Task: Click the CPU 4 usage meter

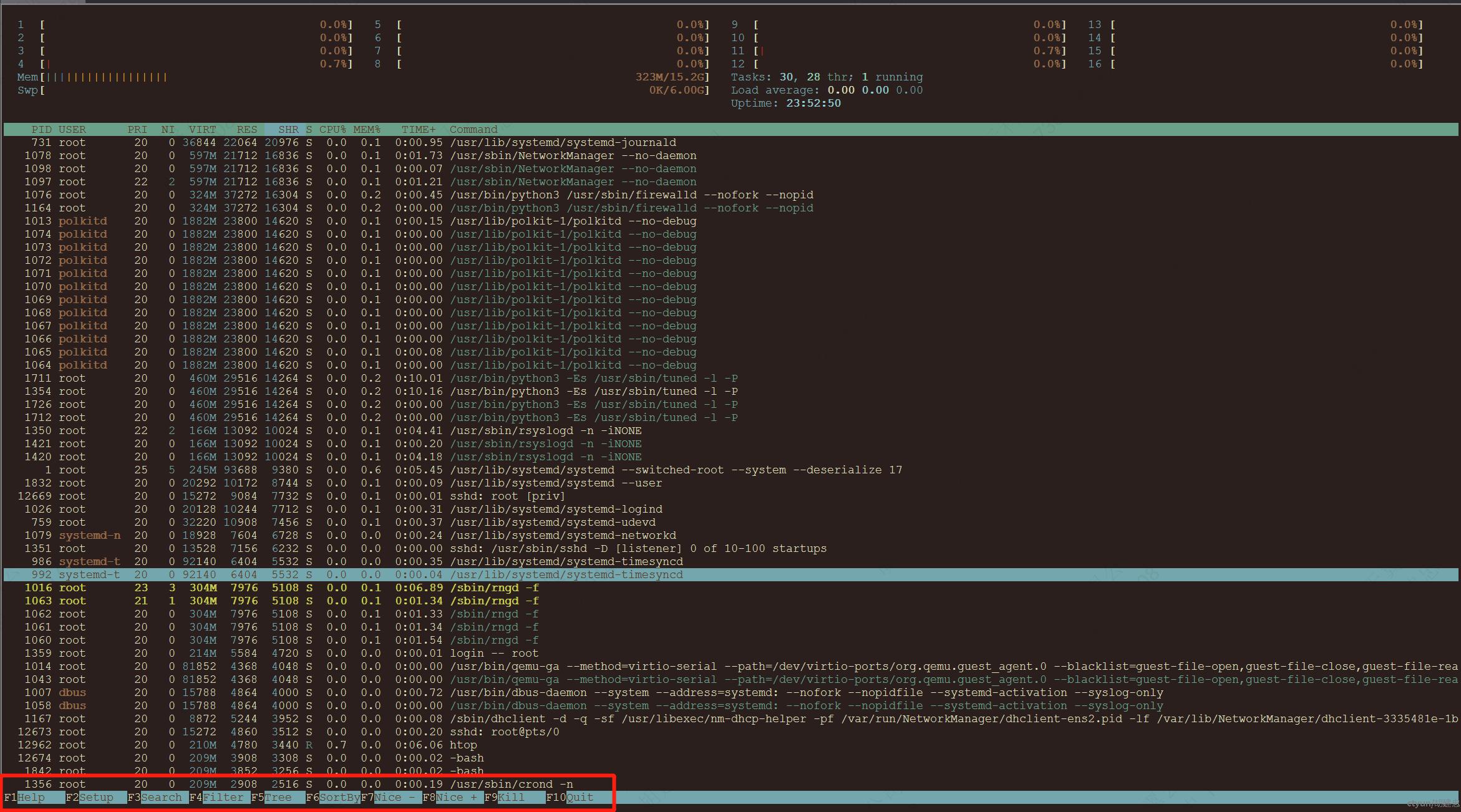Action: coord(185,64)
